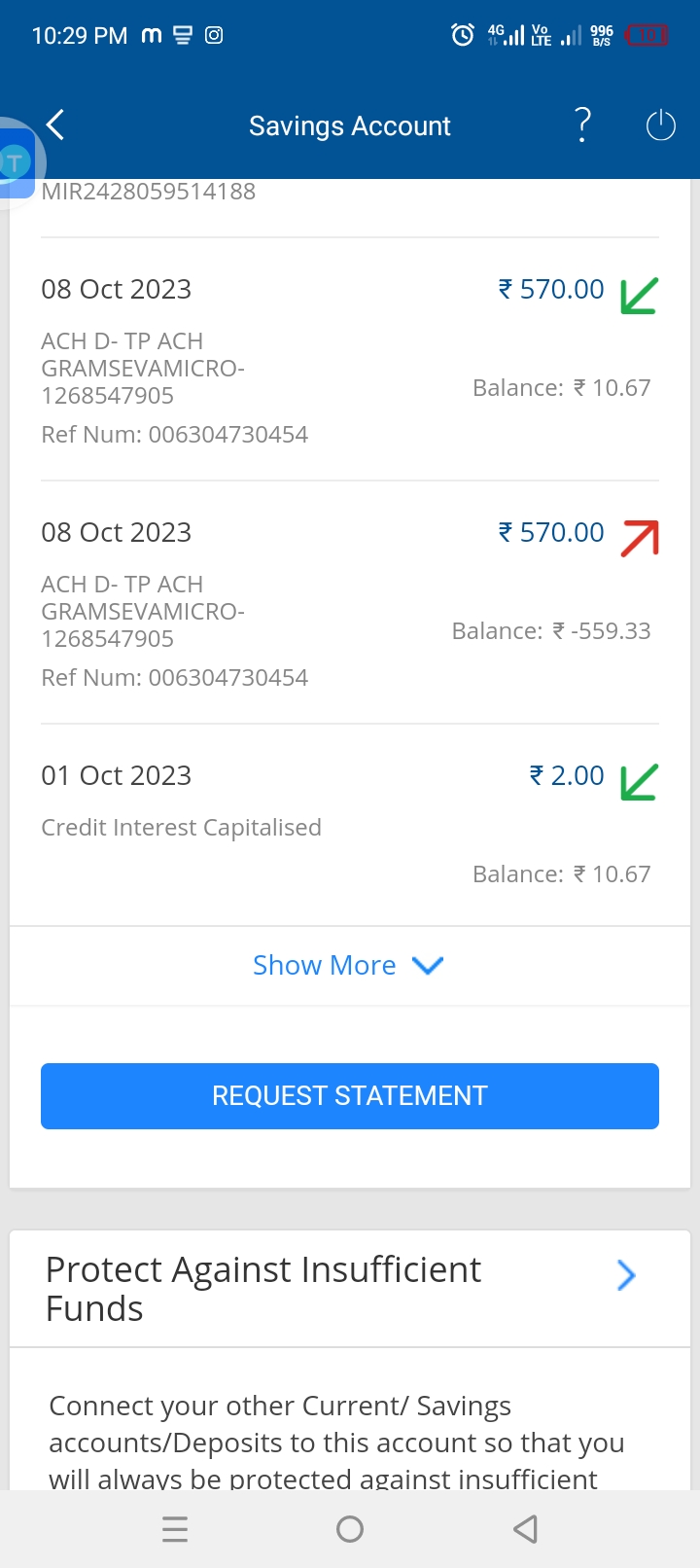This screenshot has width=700, height=1568.
Task: Click the Show More down chevron
Action: pos(428,965)
